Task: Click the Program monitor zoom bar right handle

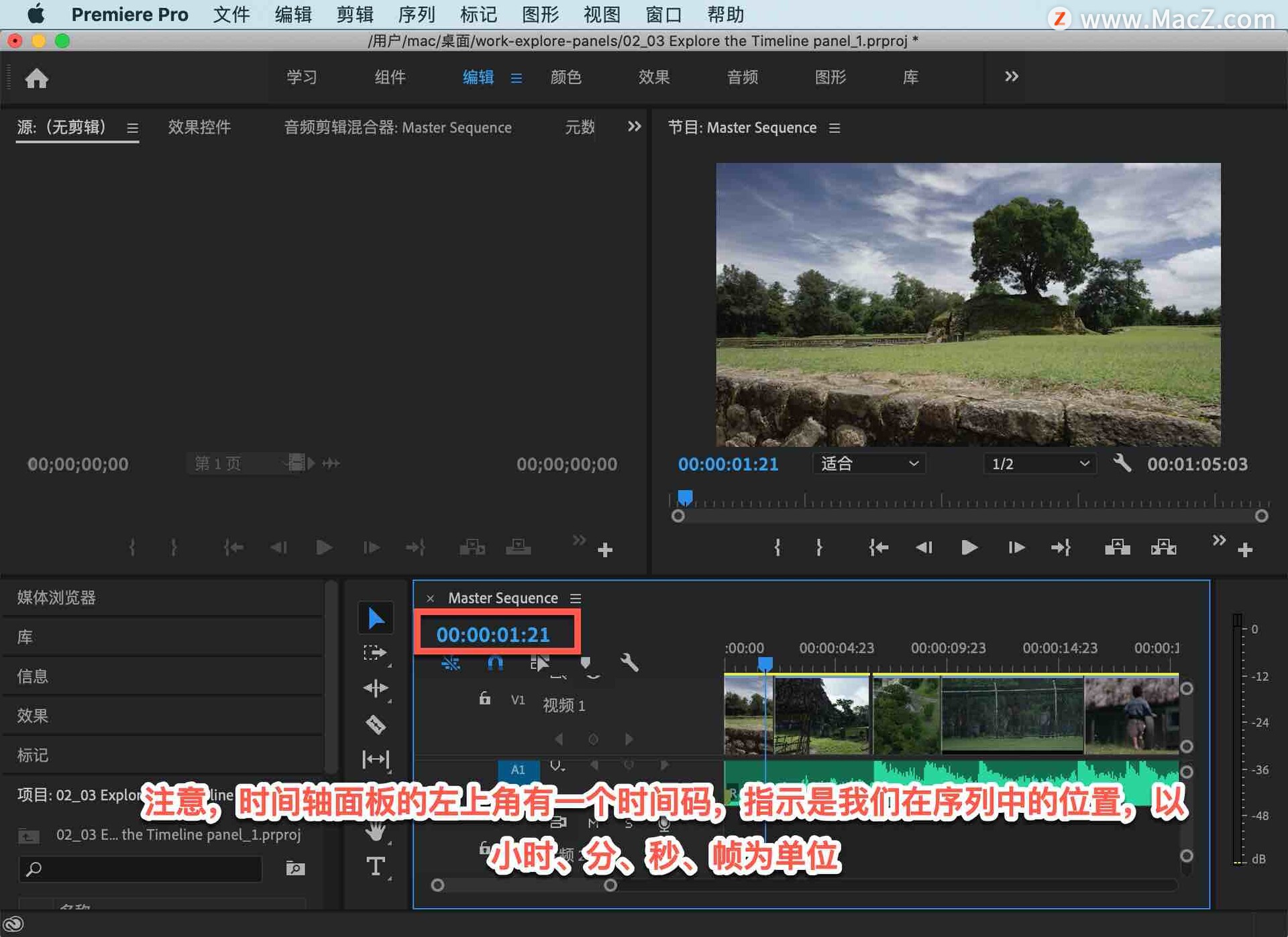Action: click(1261, 516)
